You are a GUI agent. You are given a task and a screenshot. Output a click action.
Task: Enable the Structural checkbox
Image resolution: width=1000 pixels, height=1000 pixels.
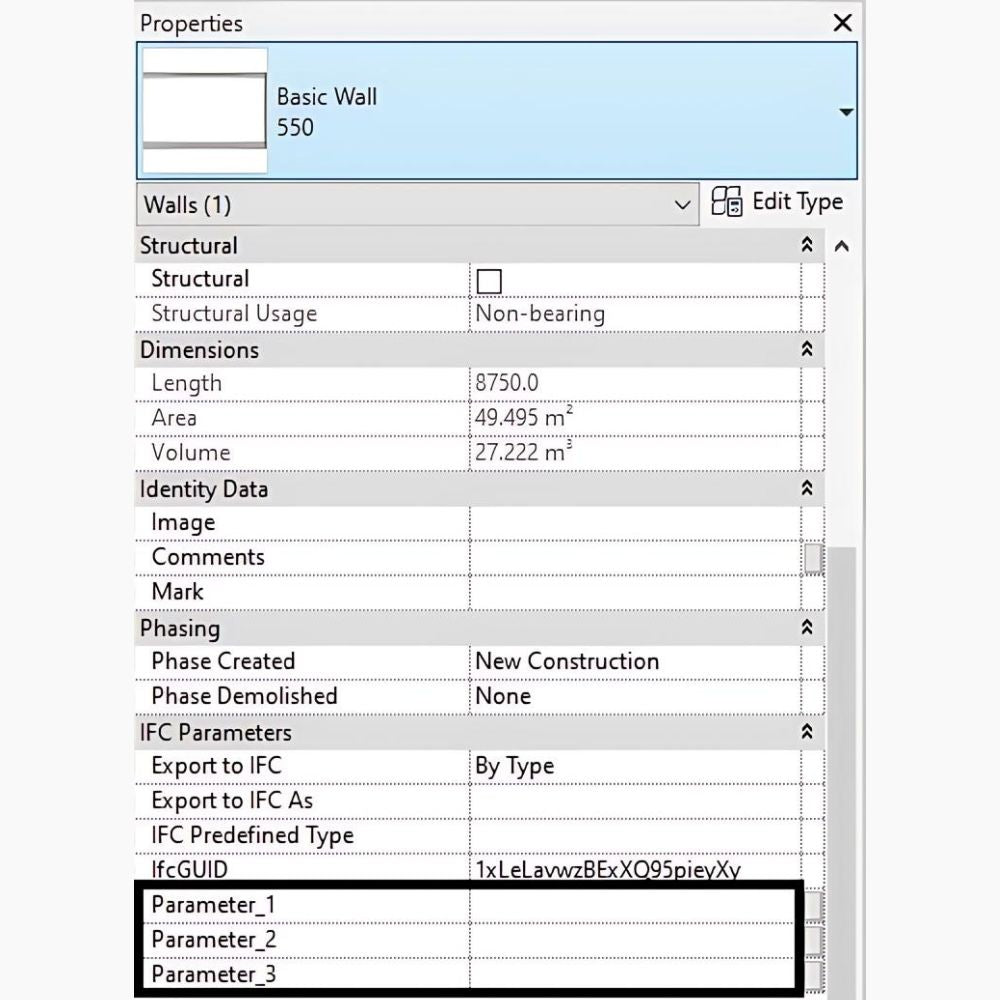tap(489, 280)
